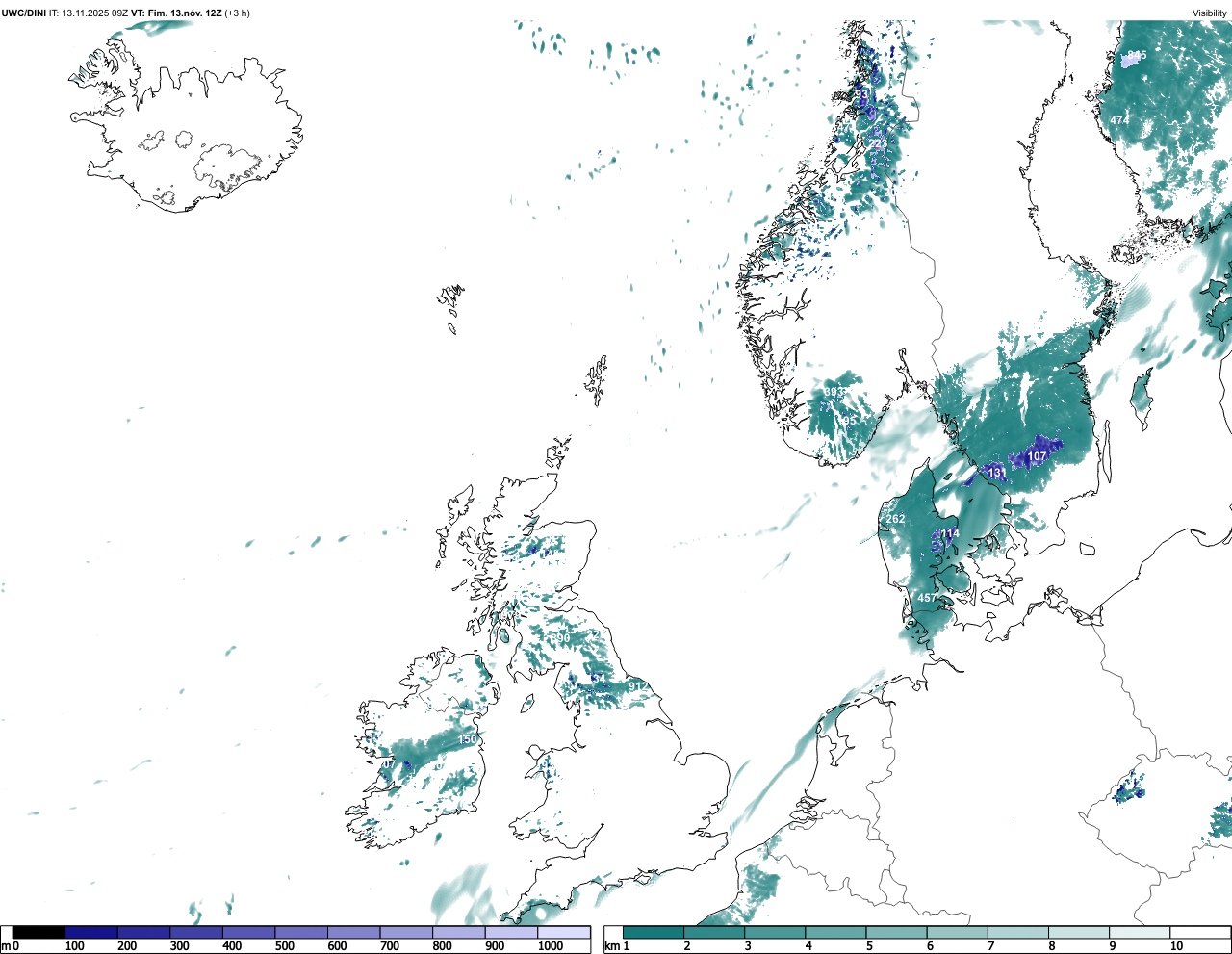Image resolution: width=1232 pixels, height=954 pixels.
Task: Click the 'km' unit label of the kilometre scale
Action: point(610,946)
